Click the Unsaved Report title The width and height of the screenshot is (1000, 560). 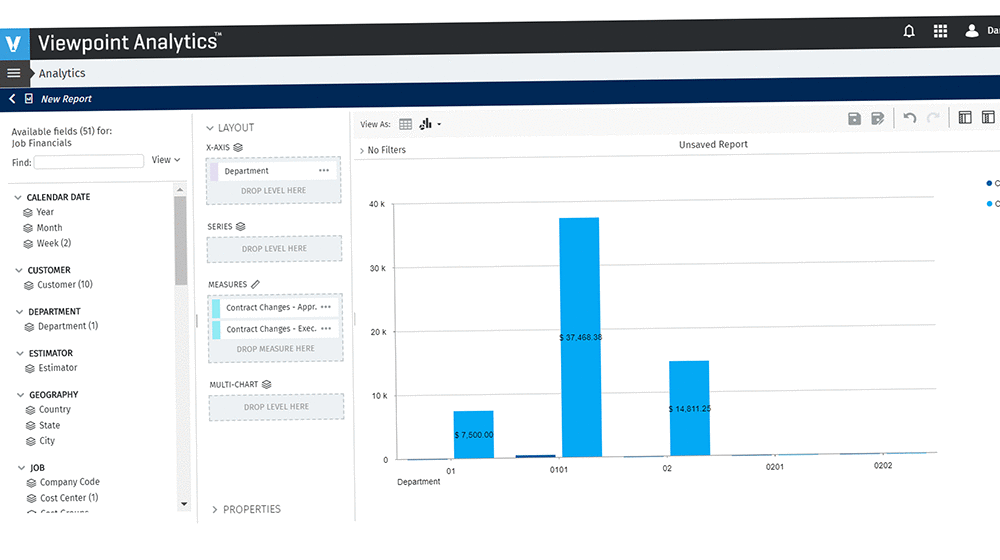coord(713,145)
